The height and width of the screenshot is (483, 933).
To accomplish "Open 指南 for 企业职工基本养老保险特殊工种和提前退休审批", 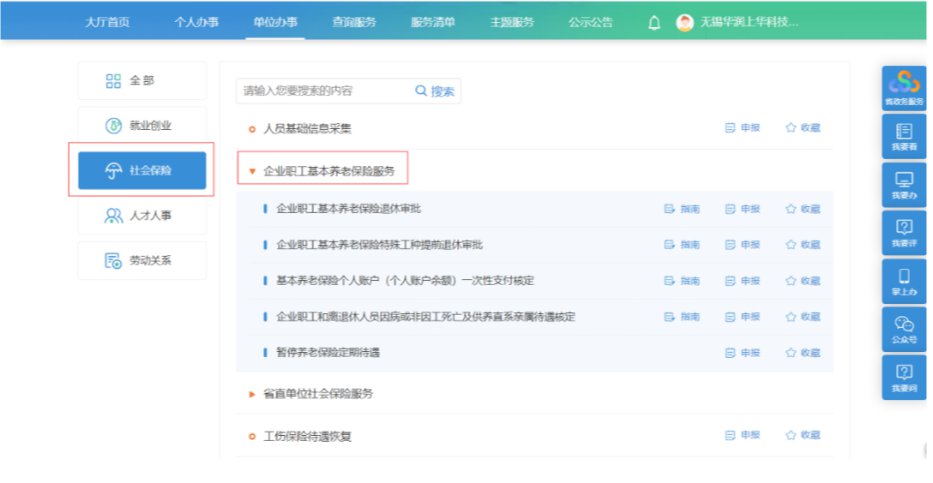I will click(682, 245).
